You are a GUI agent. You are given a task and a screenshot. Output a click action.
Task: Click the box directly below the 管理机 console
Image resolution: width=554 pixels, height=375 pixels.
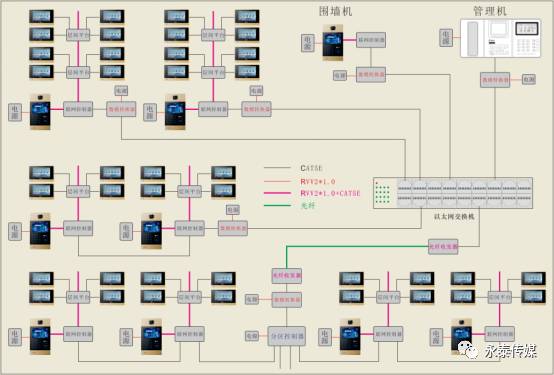tap(495, 80)
